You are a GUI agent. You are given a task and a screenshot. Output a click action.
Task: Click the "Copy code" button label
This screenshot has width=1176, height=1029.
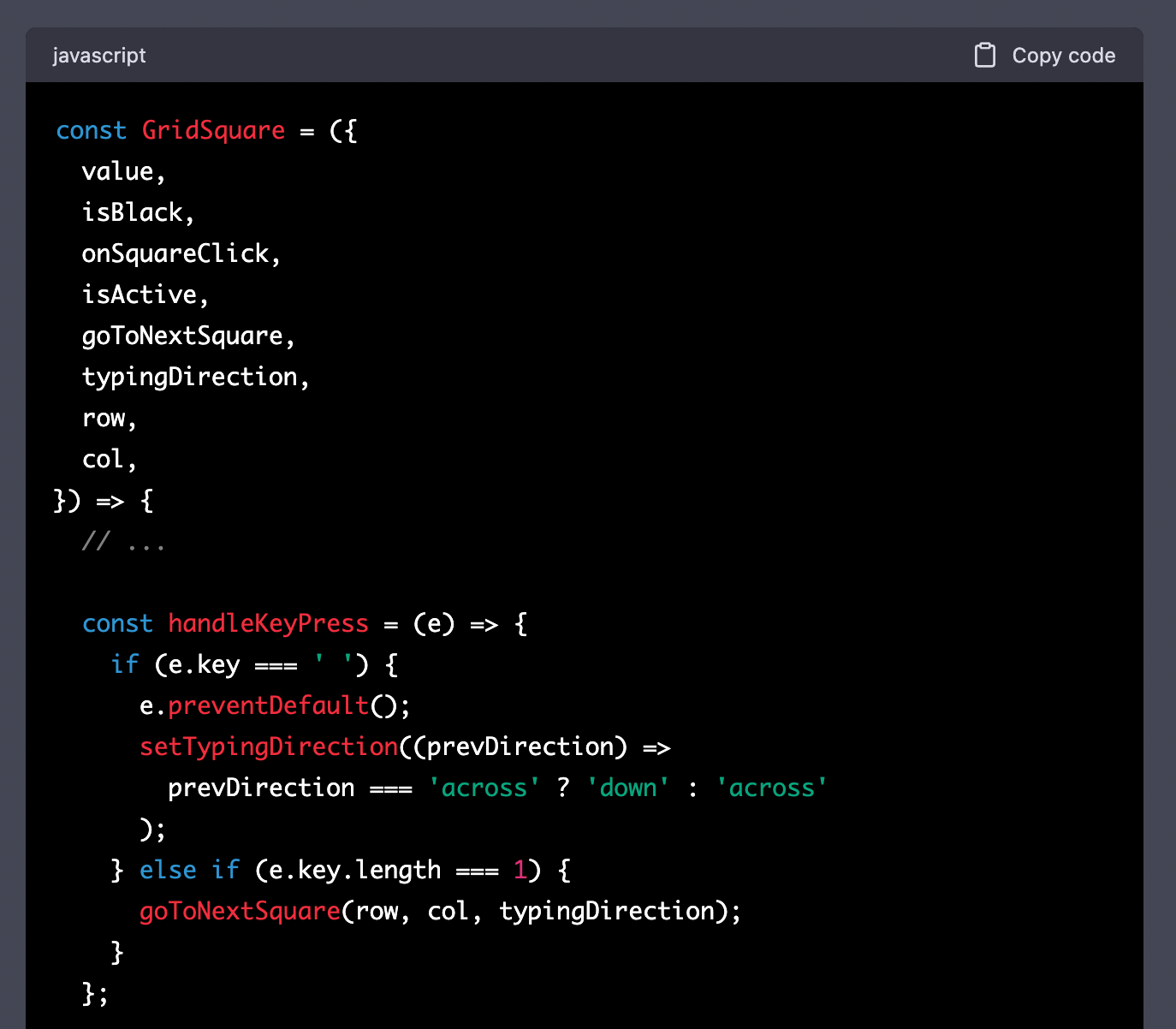1063,56
